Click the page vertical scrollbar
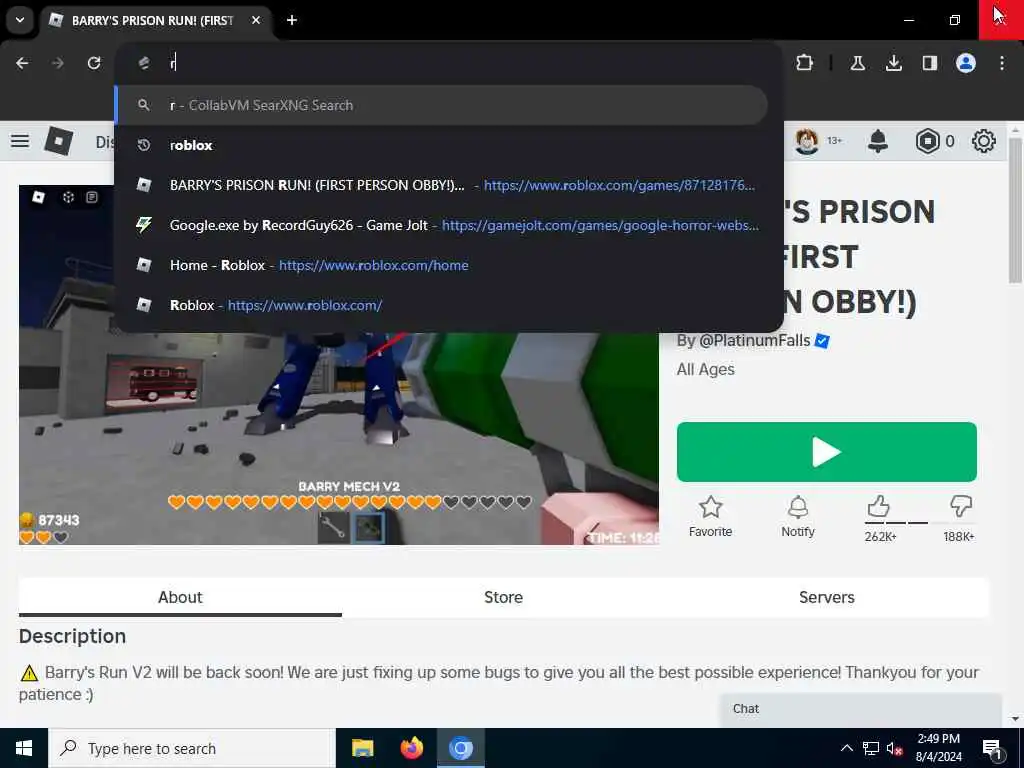Image resolution: width=1024 pixels, height=768 pixels. coord(1015,209)
